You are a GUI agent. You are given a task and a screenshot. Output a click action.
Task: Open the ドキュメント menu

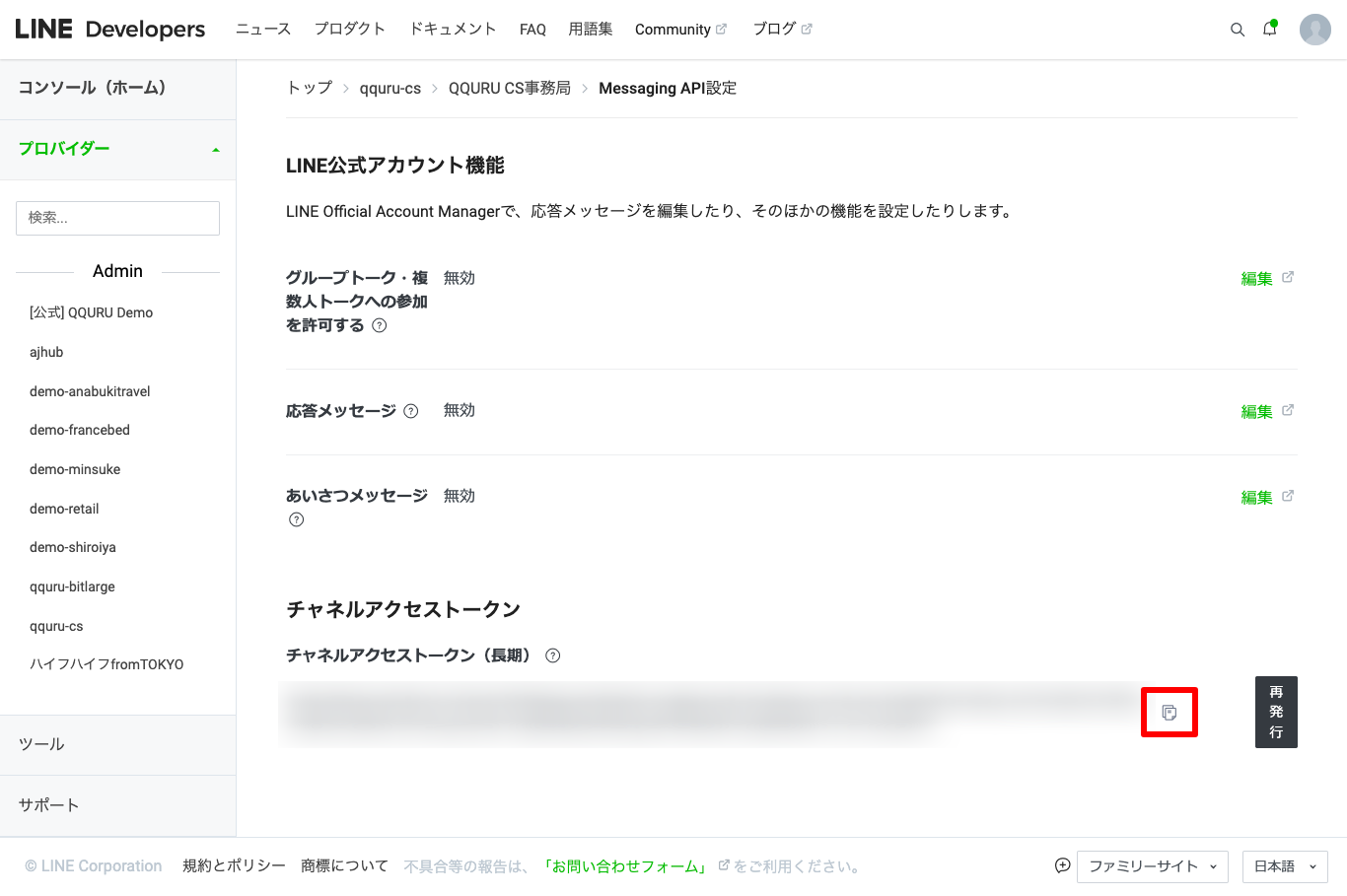click(453, 30)
